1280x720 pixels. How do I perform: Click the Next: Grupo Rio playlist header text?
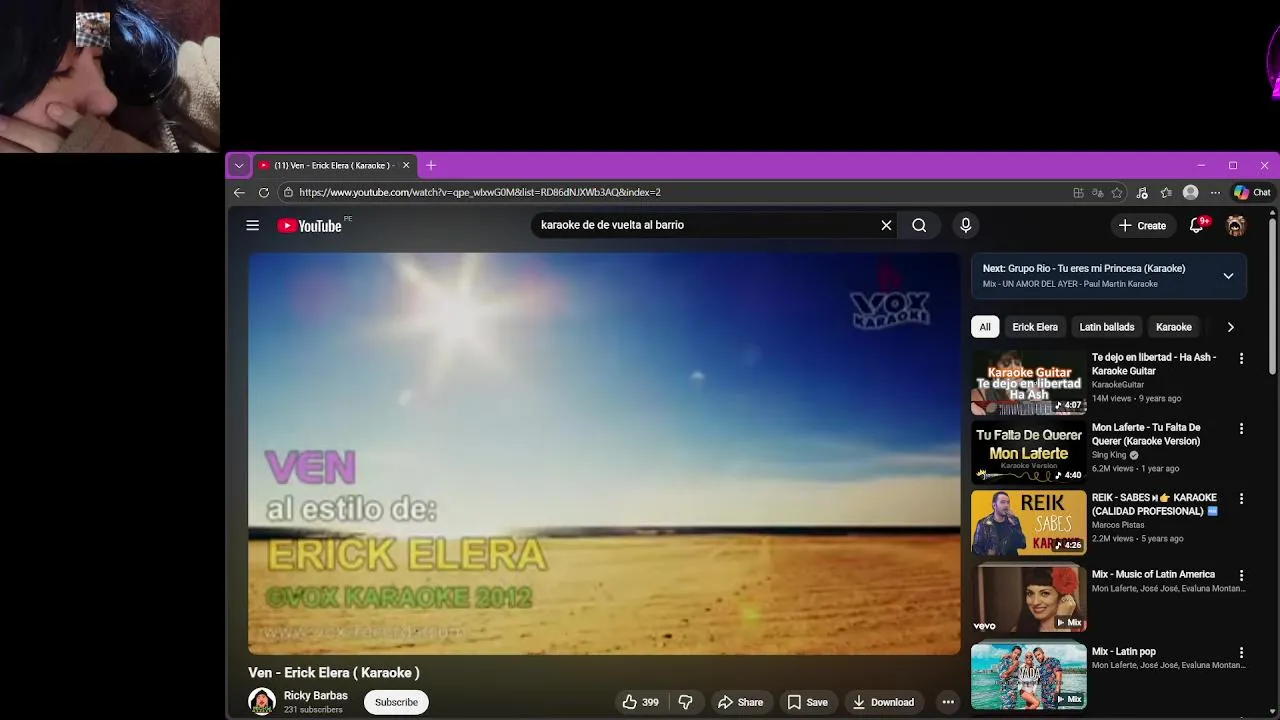tap(1084, 268)
